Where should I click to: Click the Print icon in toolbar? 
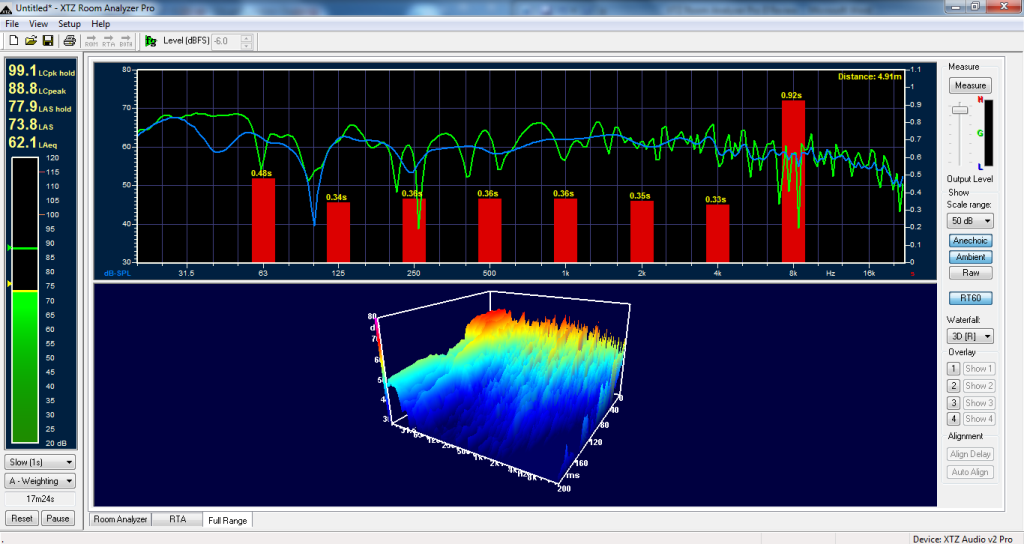click(x=70, y=41)
